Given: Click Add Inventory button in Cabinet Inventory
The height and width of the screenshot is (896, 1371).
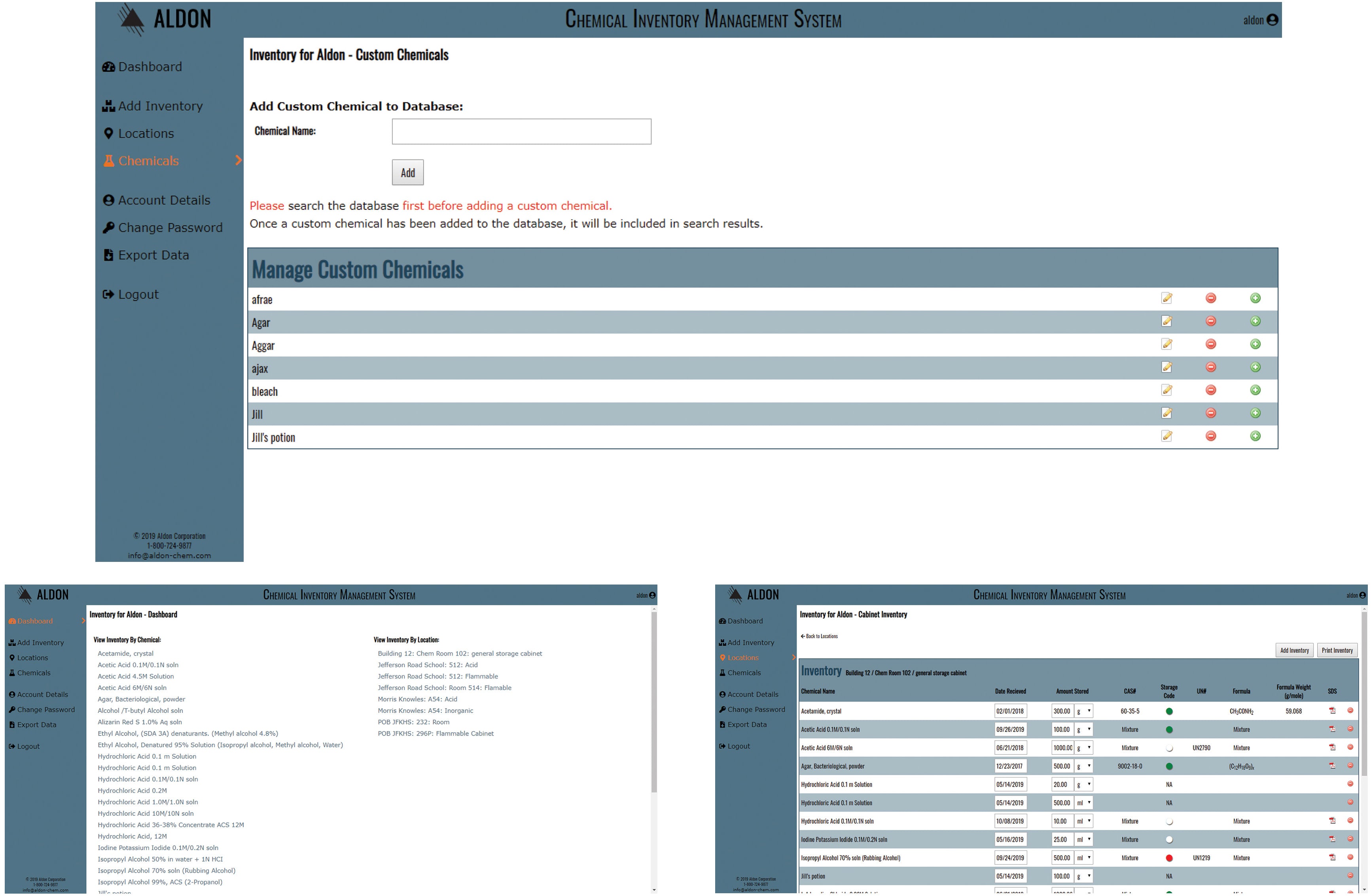Looking at the screenshot, I should (x=1294, y=650).
